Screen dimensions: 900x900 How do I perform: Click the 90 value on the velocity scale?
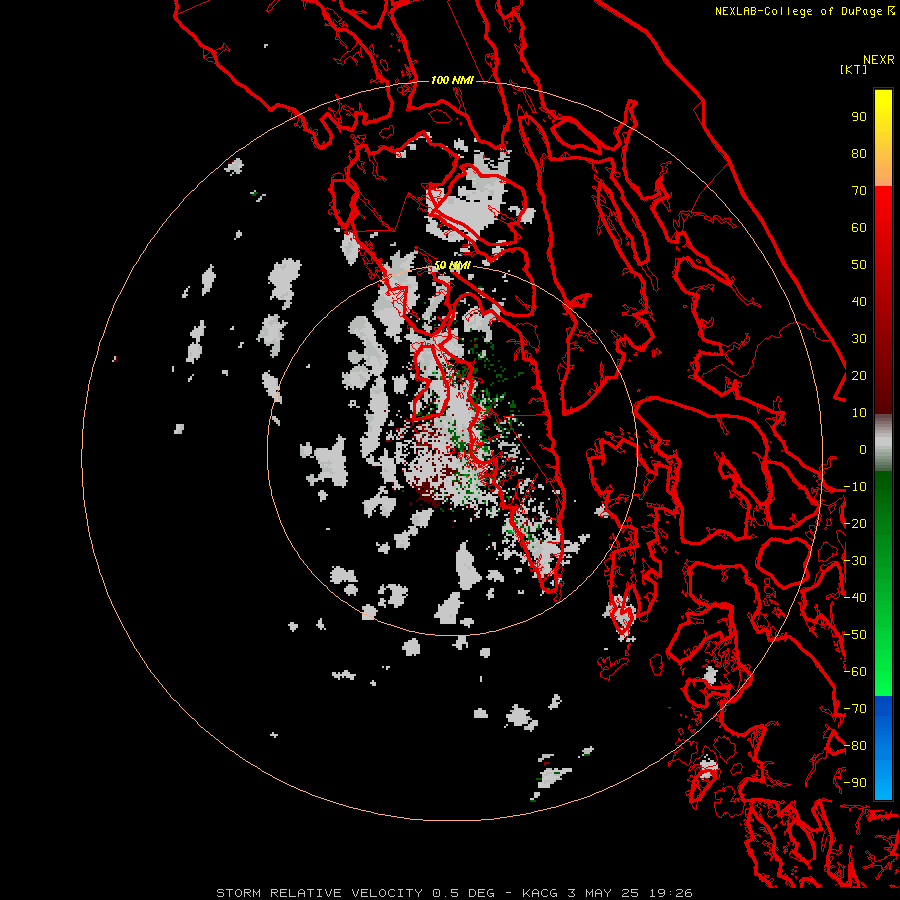coord(859,117)
